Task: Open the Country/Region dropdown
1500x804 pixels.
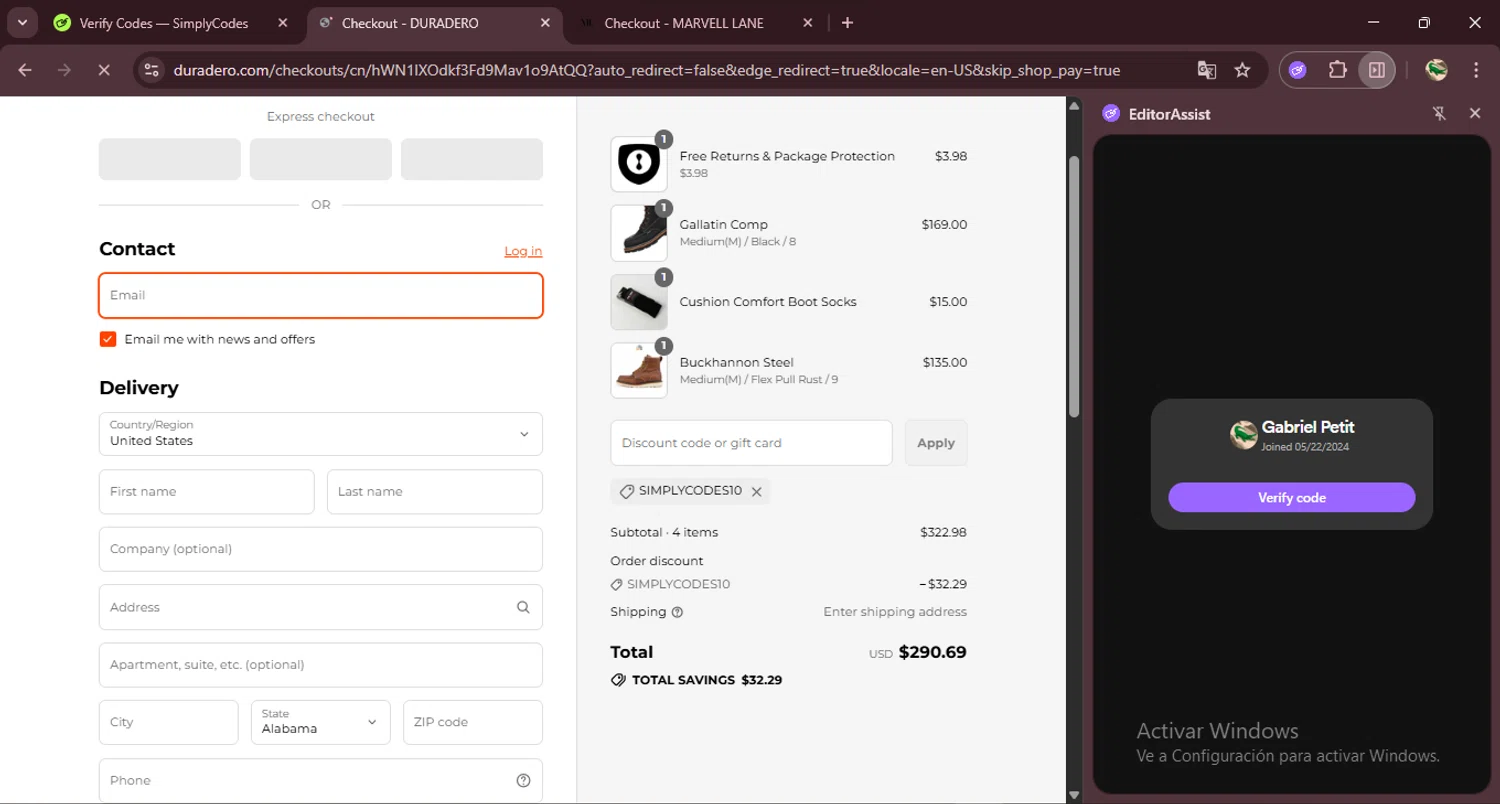Action: tap(321, 434)
